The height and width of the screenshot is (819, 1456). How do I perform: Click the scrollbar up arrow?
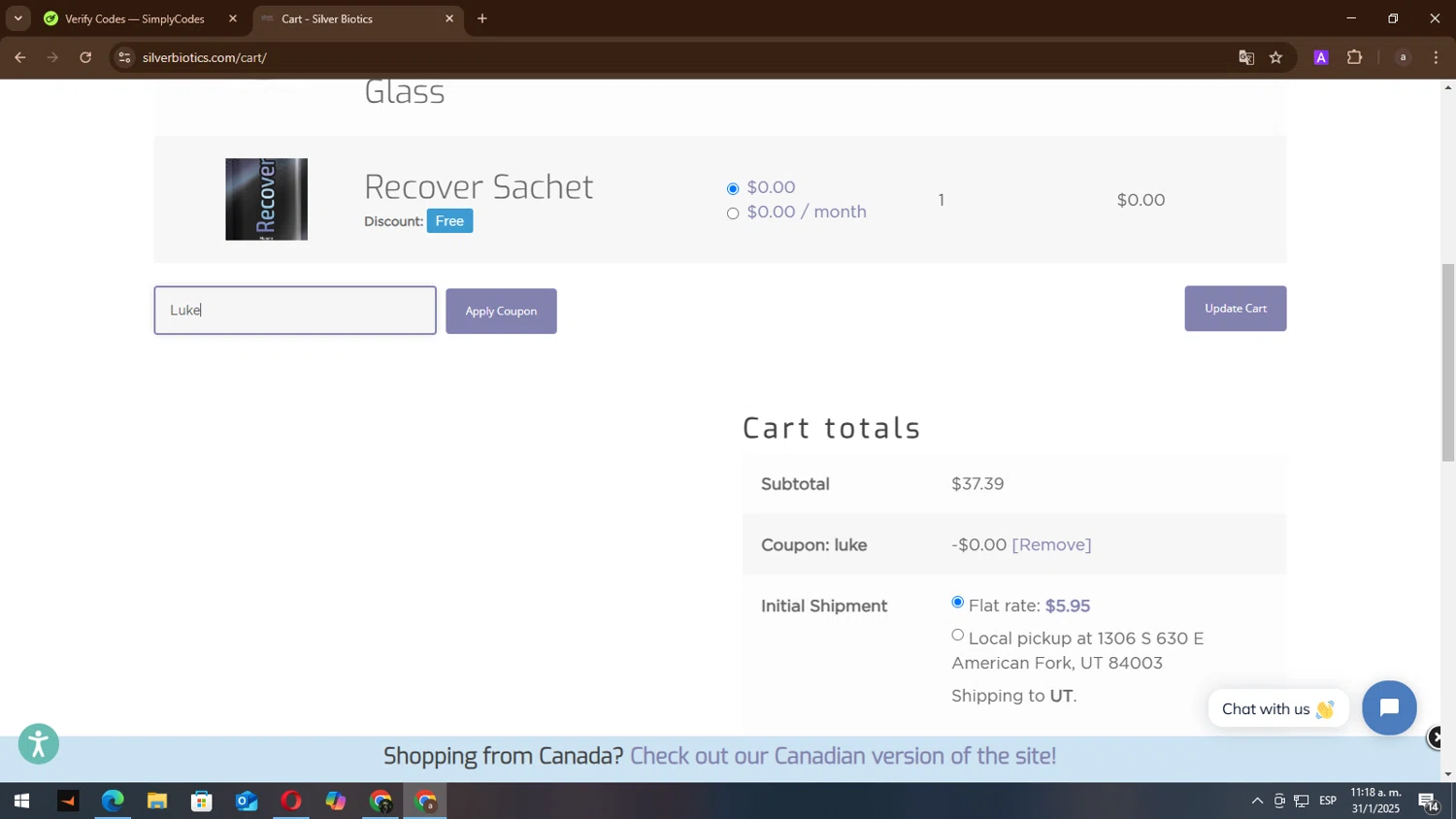coord(1448,88)
